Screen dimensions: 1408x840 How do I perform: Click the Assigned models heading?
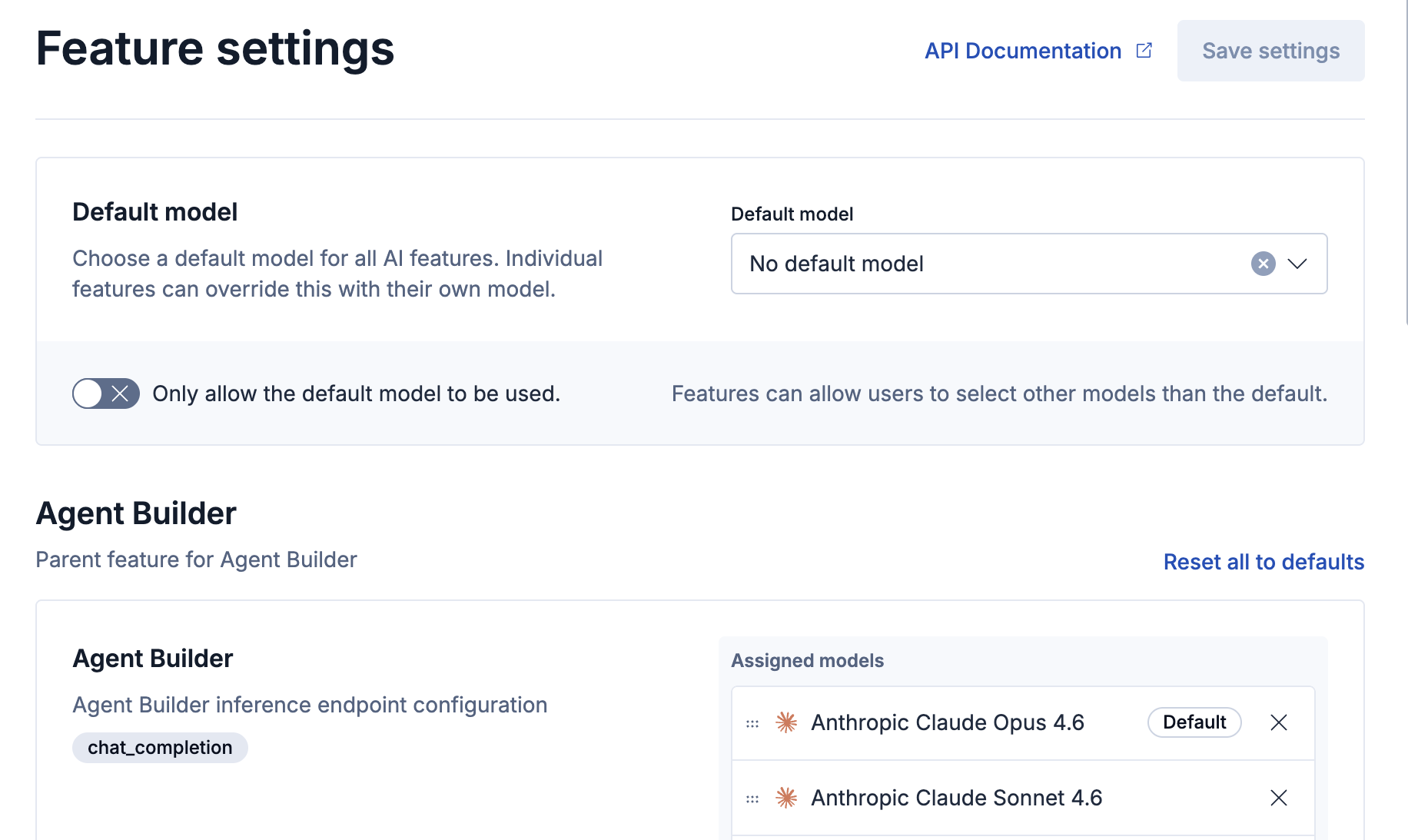tap(807, 661)
